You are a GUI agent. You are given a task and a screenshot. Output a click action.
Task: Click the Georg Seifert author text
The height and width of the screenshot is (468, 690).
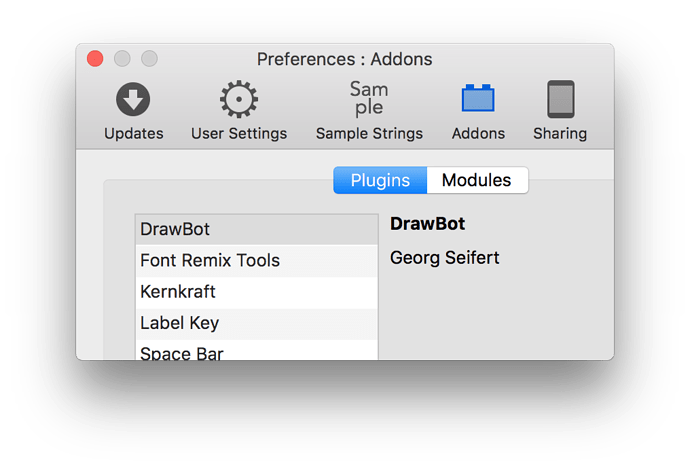tap(444, 258)
